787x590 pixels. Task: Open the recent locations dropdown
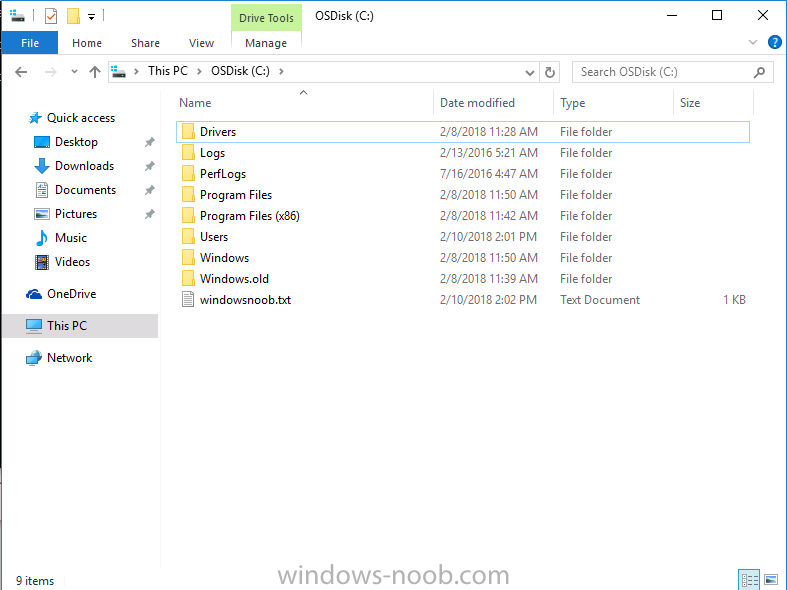[74, 72]
